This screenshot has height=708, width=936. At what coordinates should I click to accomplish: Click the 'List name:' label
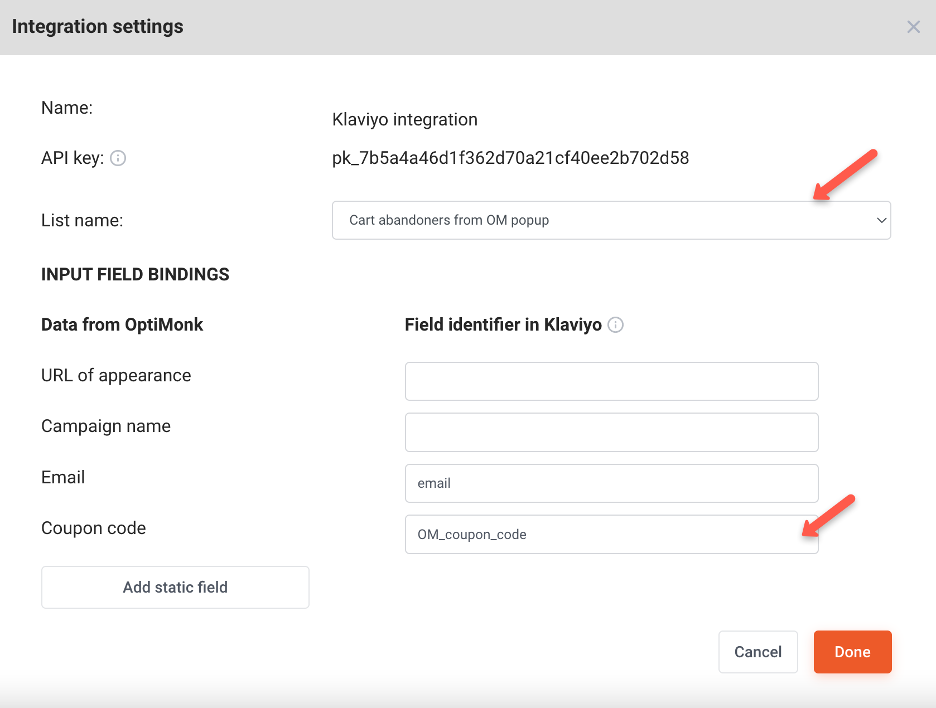[82, 220]
